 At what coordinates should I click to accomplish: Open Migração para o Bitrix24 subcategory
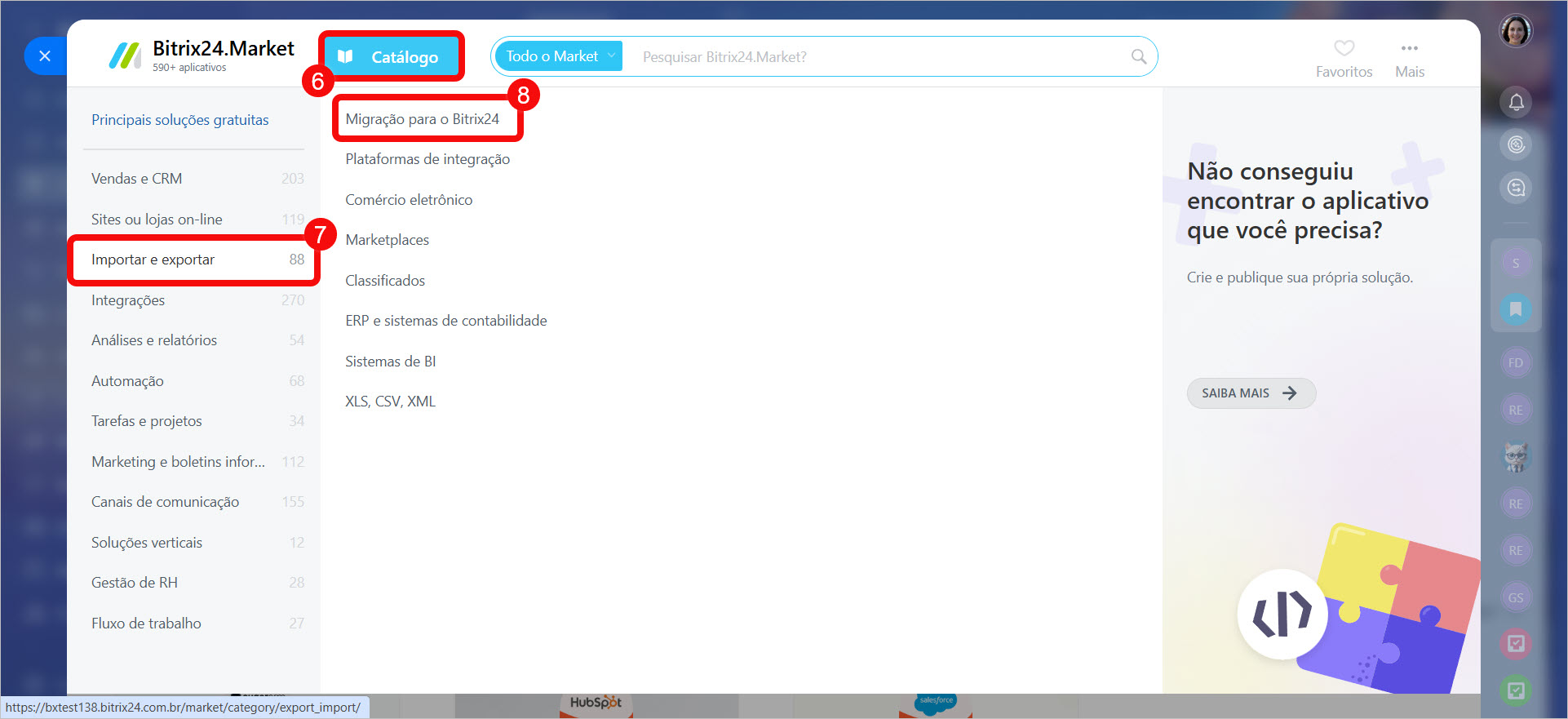point(422,119)
